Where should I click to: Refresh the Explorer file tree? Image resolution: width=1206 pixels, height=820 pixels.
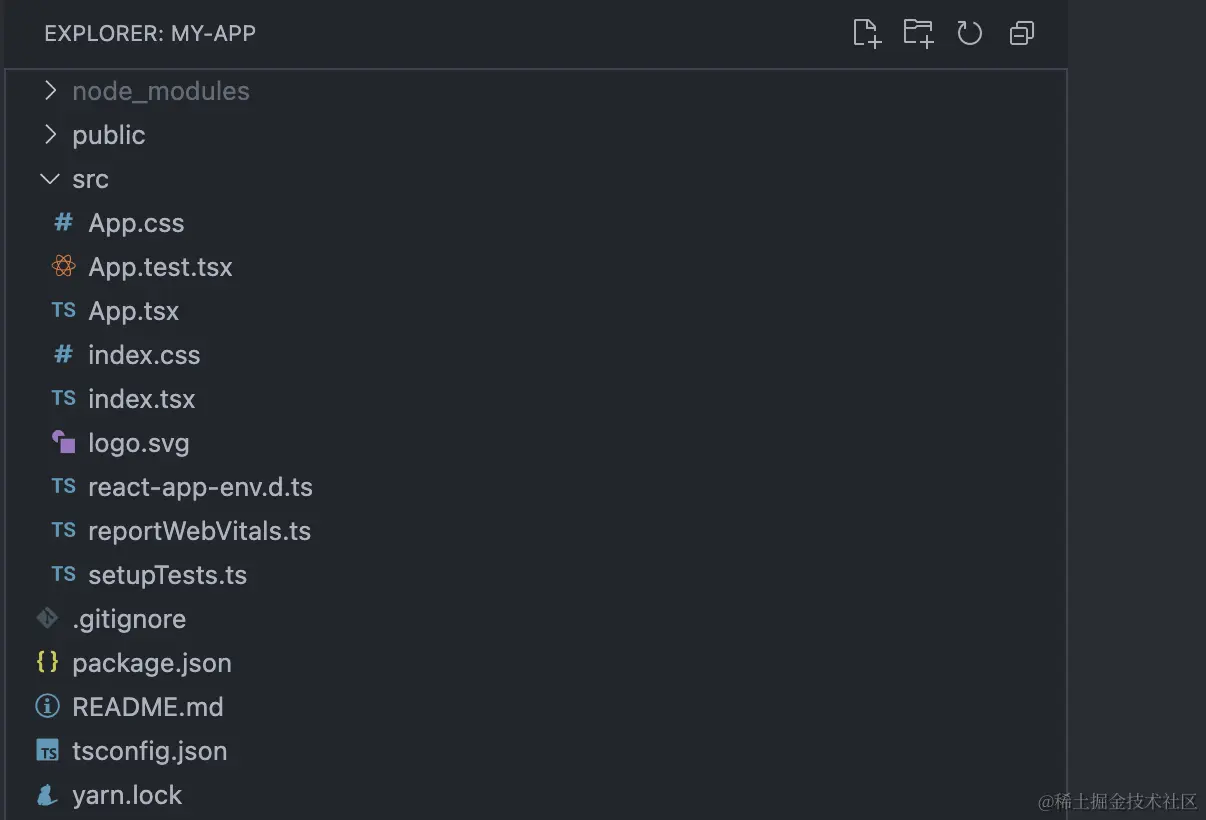pos(970,33)
